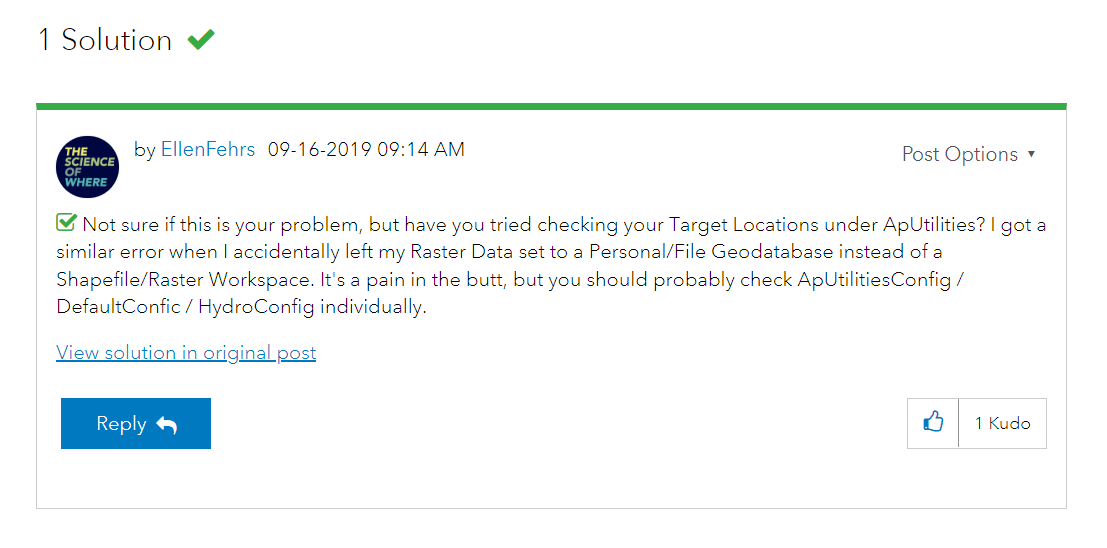Click the small arrow beside Post Options
This screenshot has width=1107, height=548.
coord(1031,154)
